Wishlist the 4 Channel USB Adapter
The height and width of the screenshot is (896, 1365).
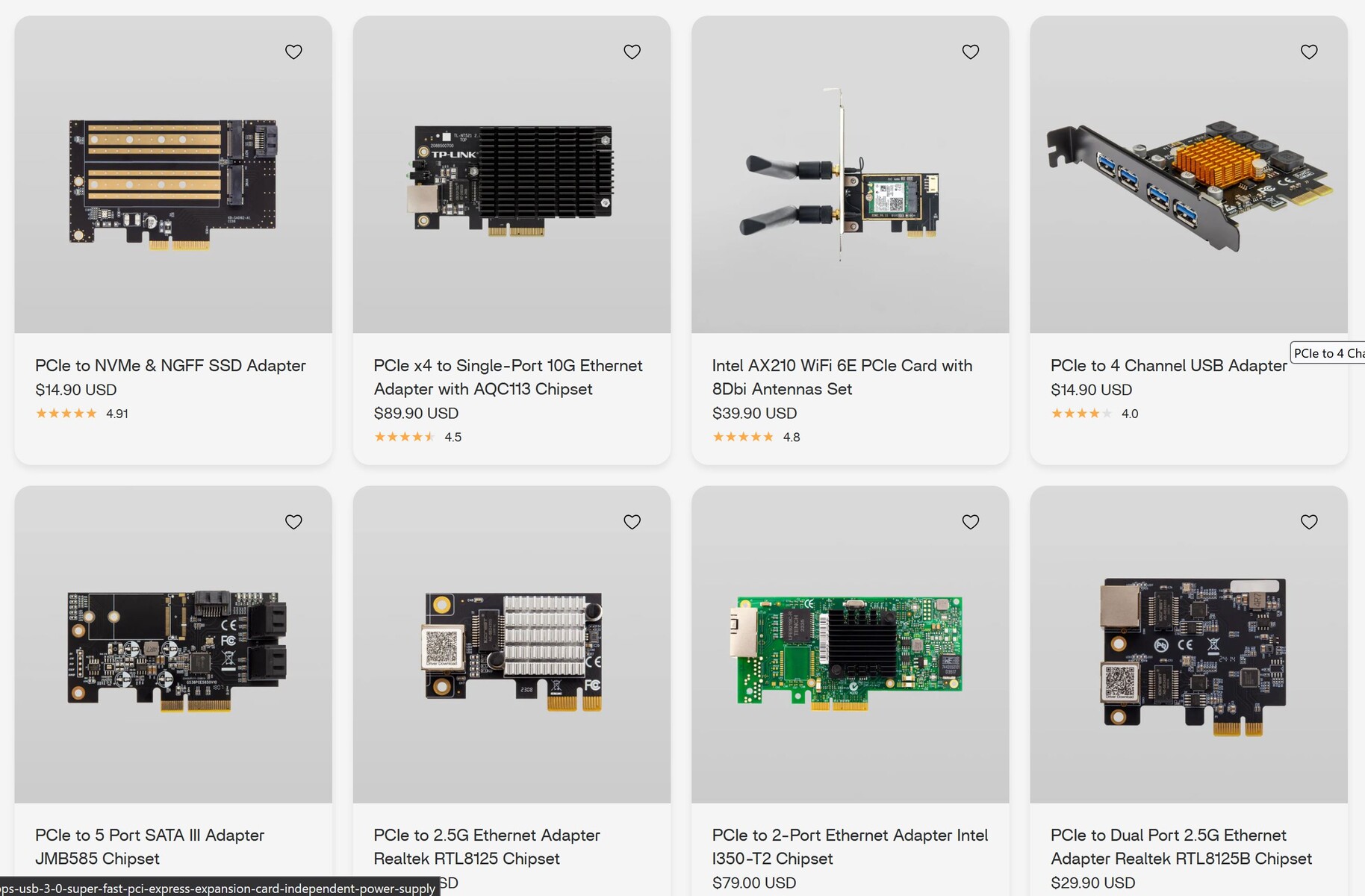(x=1308, y=52)
